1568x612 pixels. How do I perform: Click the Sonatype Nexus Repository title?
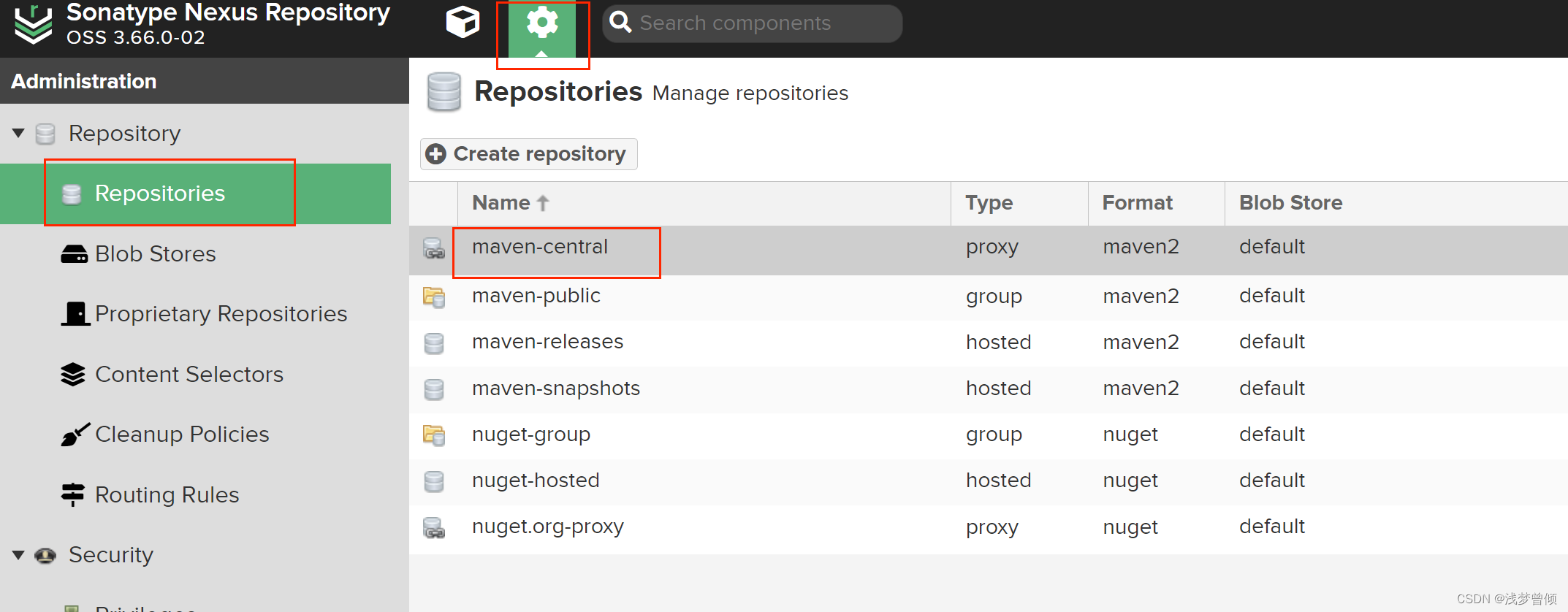pyautogui.click(x=228, y=12)
